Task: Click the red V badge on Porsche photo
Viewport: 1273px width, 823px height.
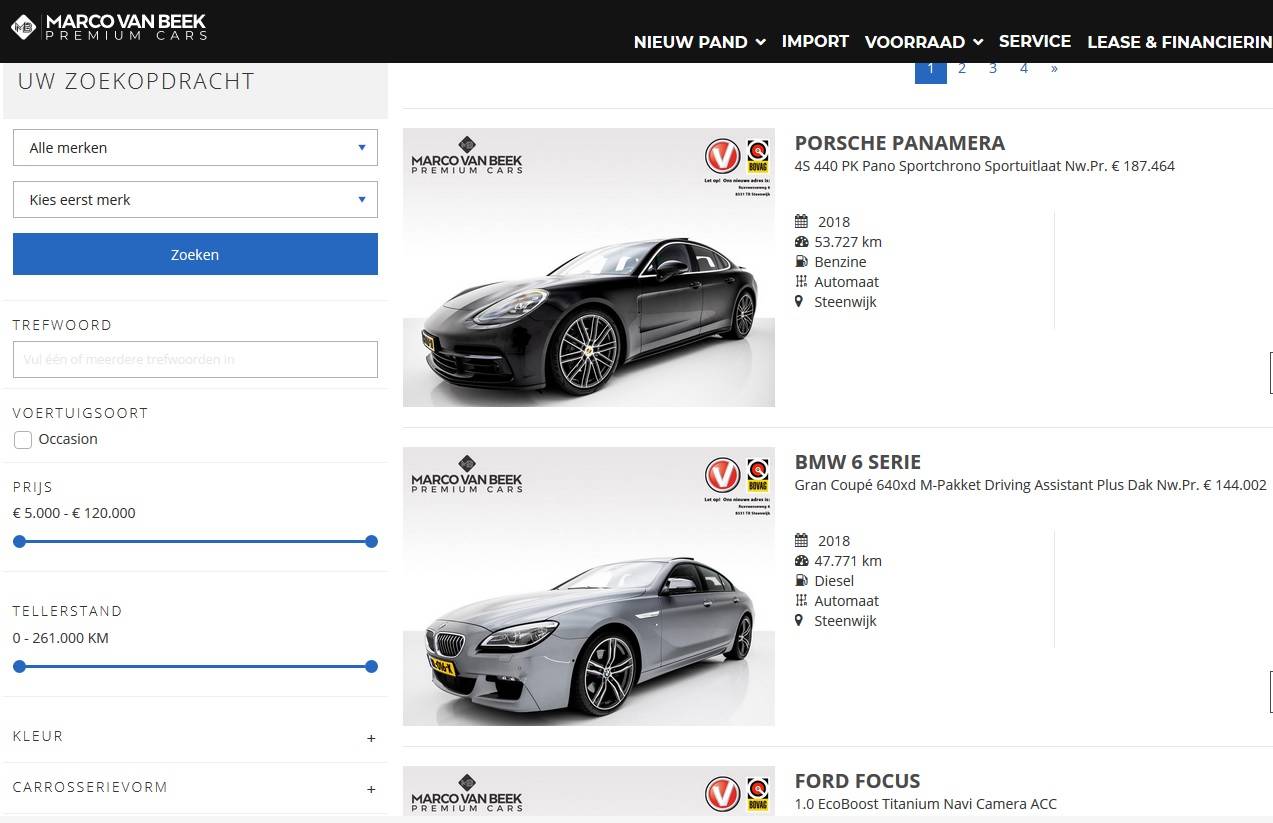Action: [723, 156]
